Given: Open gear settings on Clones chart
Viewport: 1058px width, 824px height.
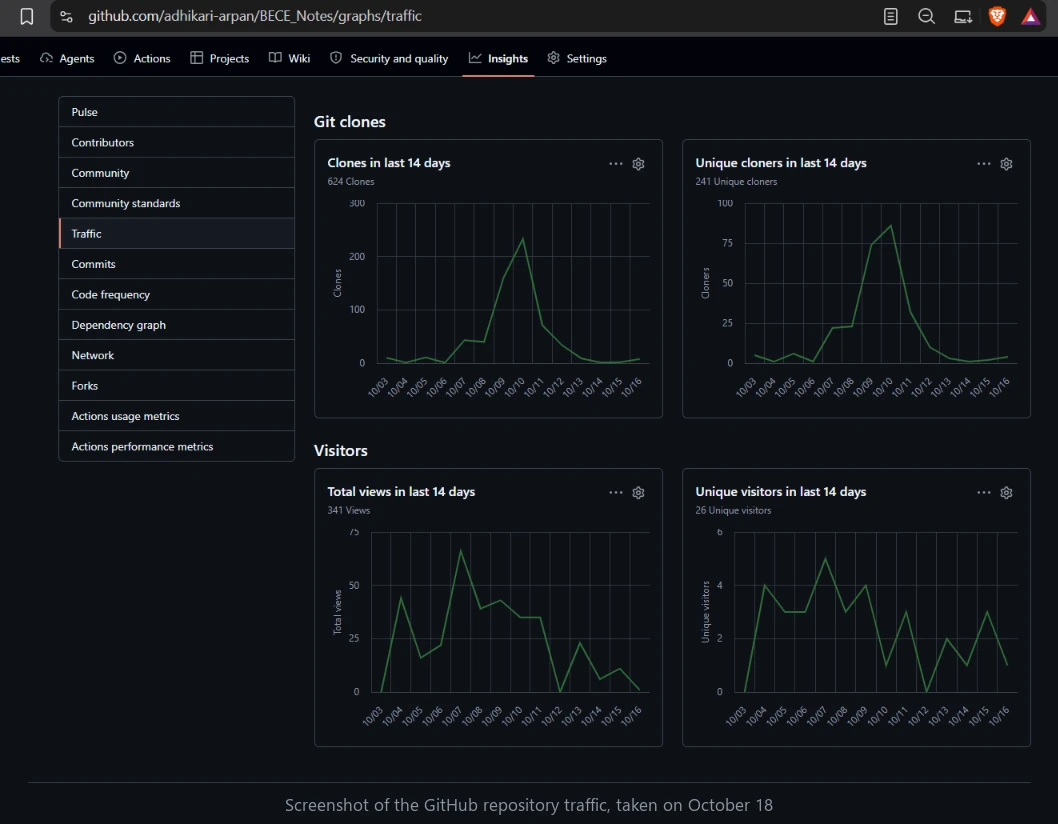Looking at the screenshot, I should point(638,164).
